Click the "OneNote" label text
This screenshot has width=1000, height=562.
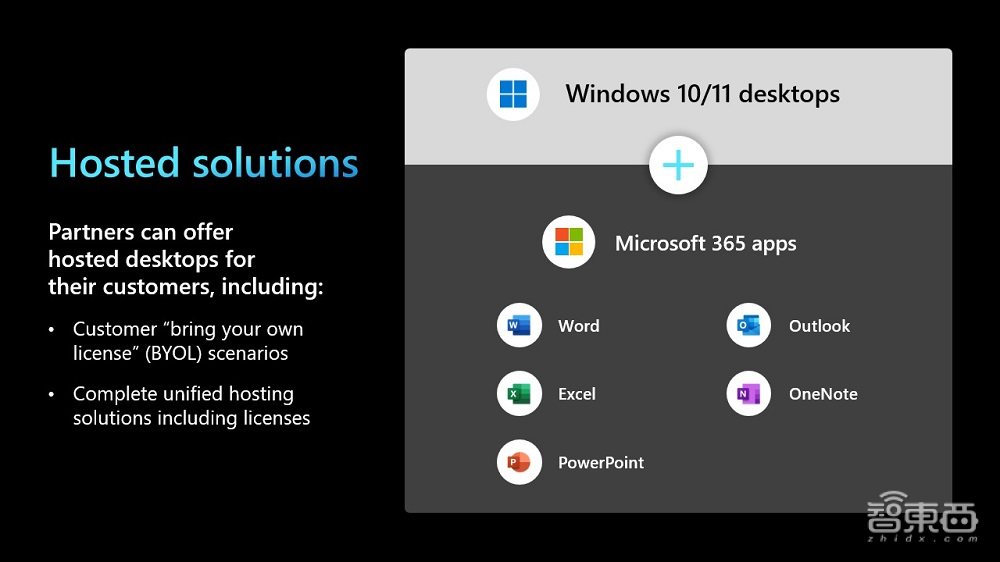(823, 394)
